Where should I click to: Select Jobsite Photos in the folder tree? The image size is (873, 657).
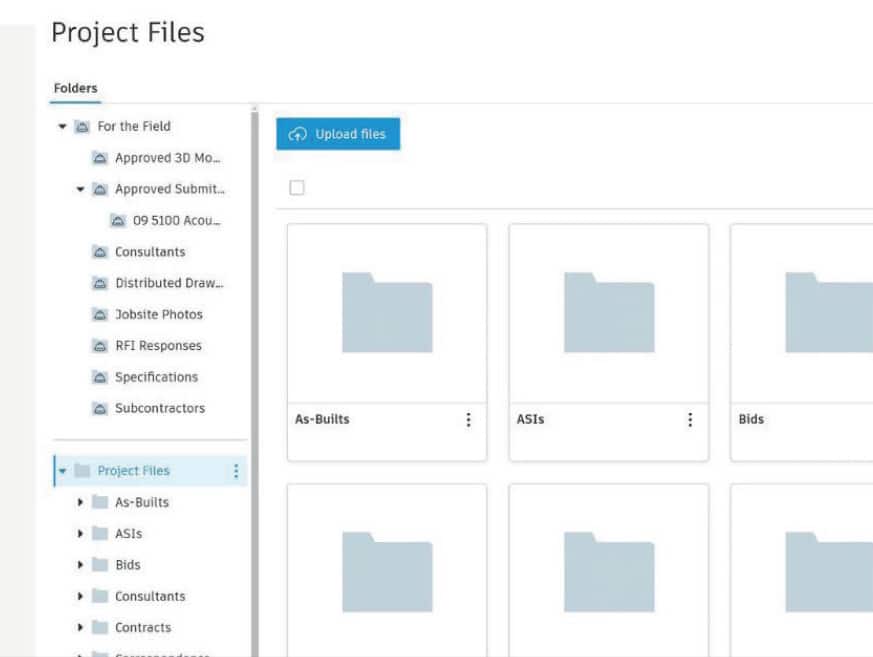pyautogui.click(x=158, y=314)
